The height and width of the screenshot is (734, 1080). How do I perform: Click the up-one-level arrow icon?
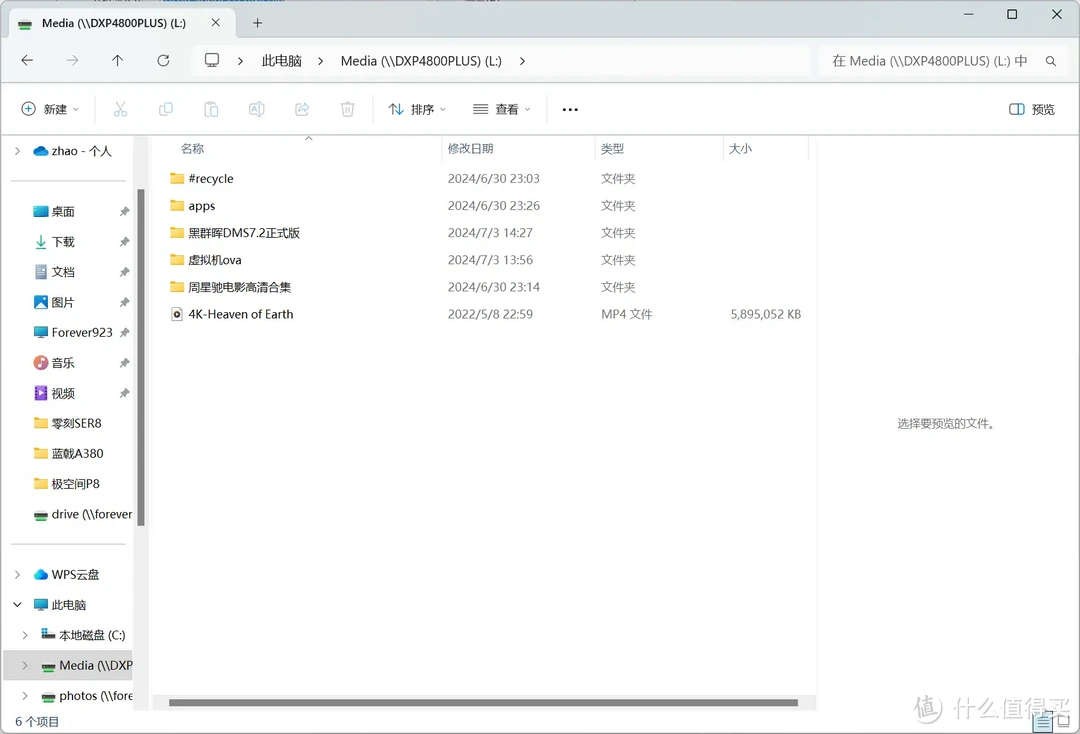click(117, 60)
